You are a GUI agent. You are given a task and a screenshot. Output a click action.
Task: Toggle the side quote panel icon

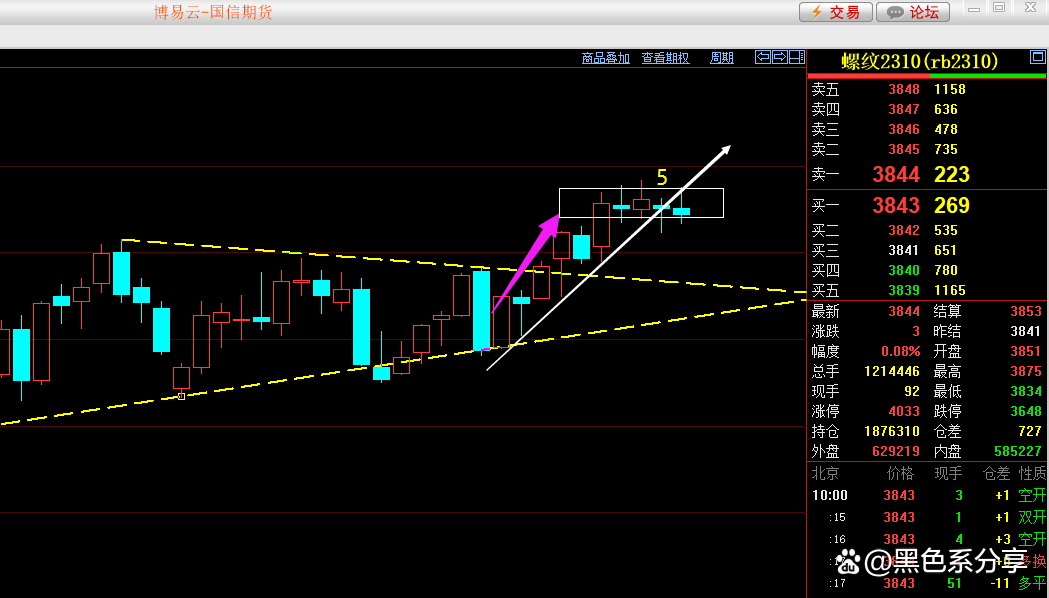(797, 58)
